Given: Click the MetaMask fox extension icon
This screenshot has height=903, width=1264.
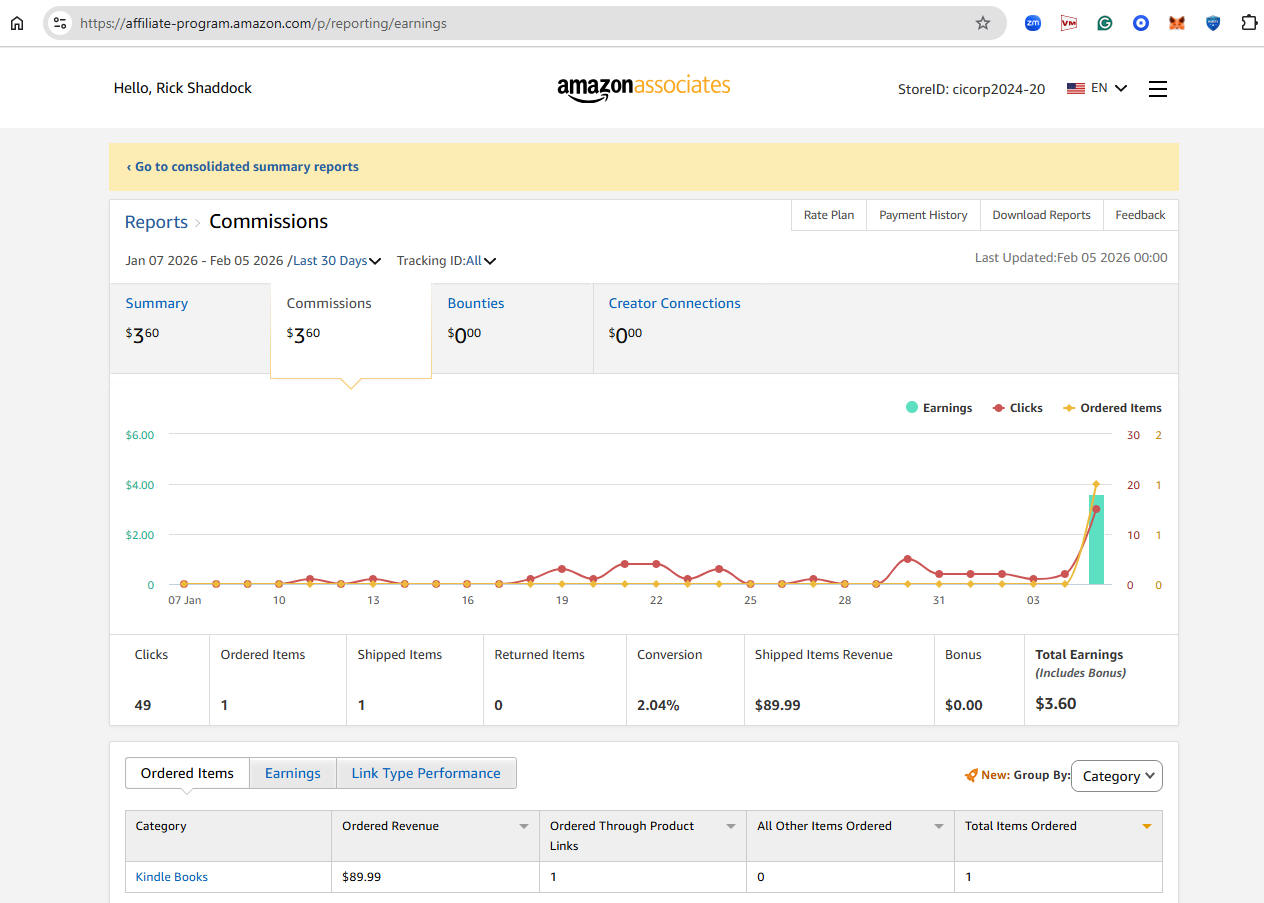Looking at the screenshot, I should [x=1177, y=23].
